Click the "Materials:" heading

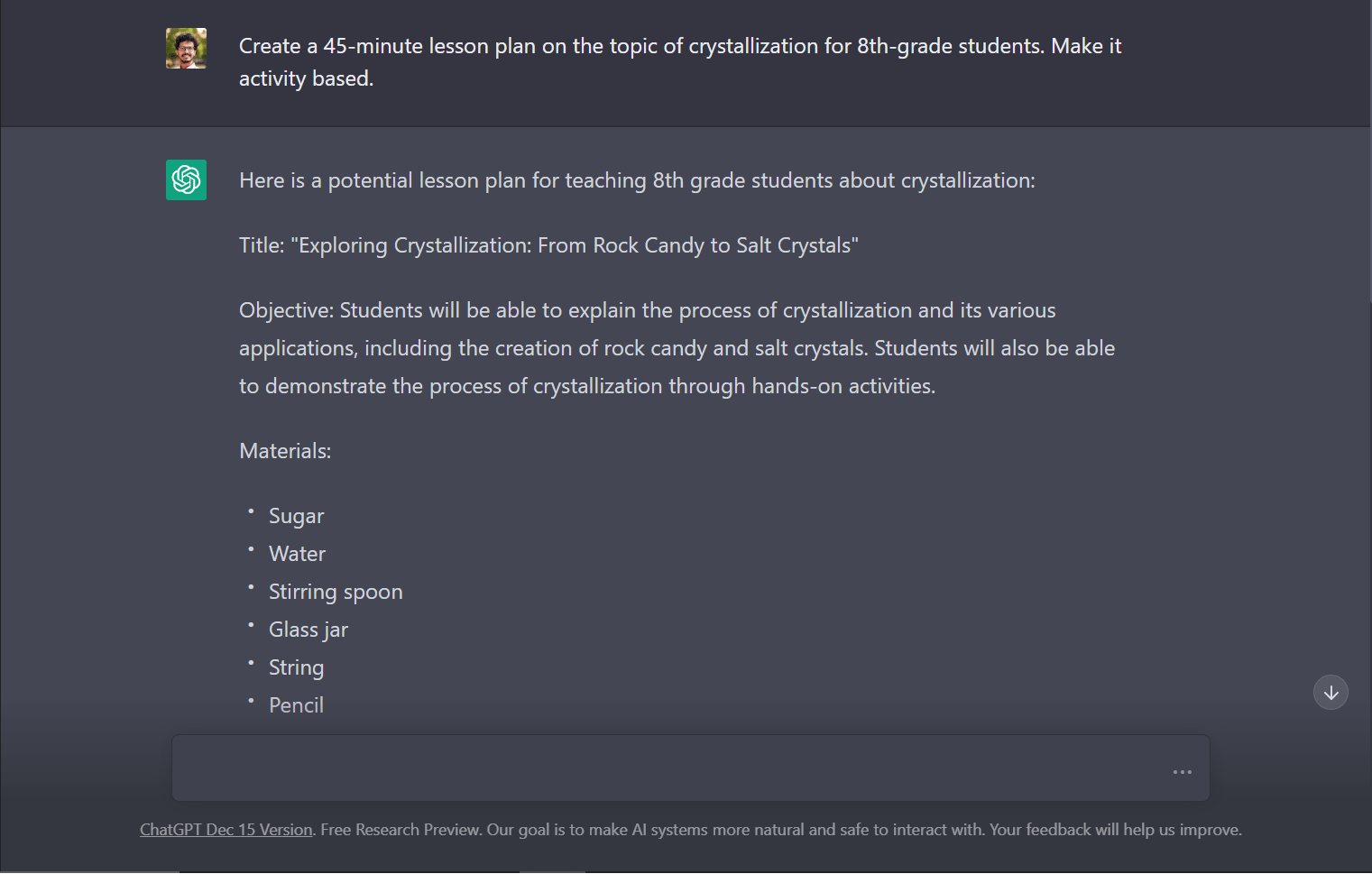click(x=285, y=451)
